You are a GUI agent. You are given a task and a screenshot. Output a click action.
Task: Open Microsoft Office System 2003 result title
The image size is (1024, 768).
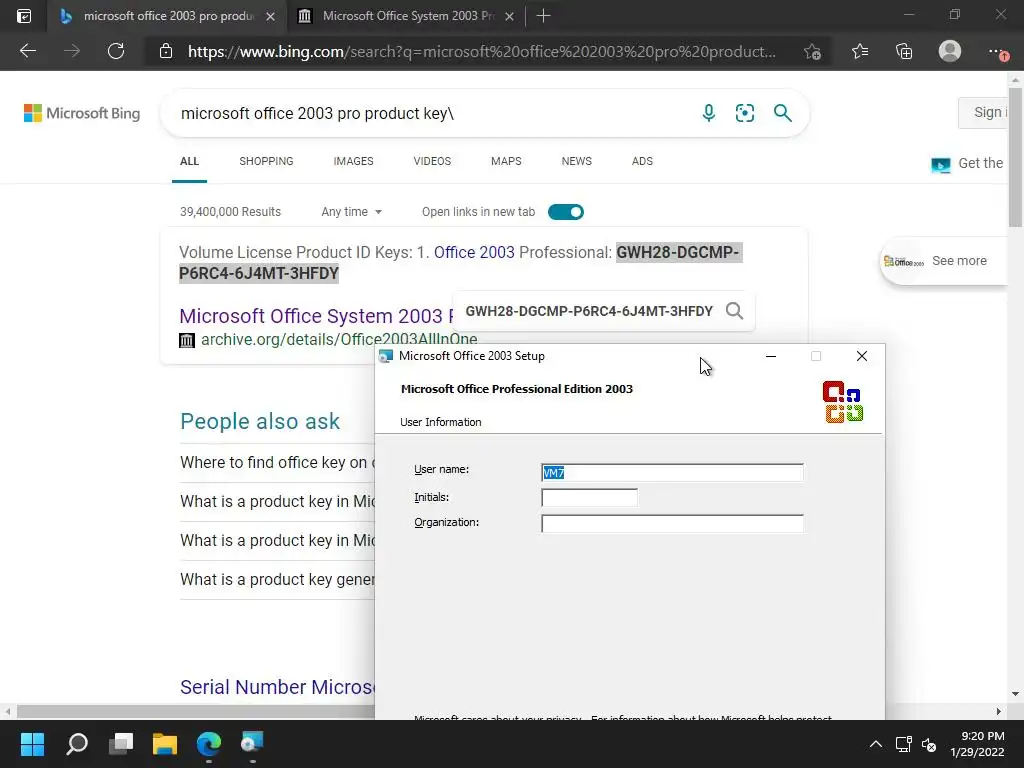[316, 316]
